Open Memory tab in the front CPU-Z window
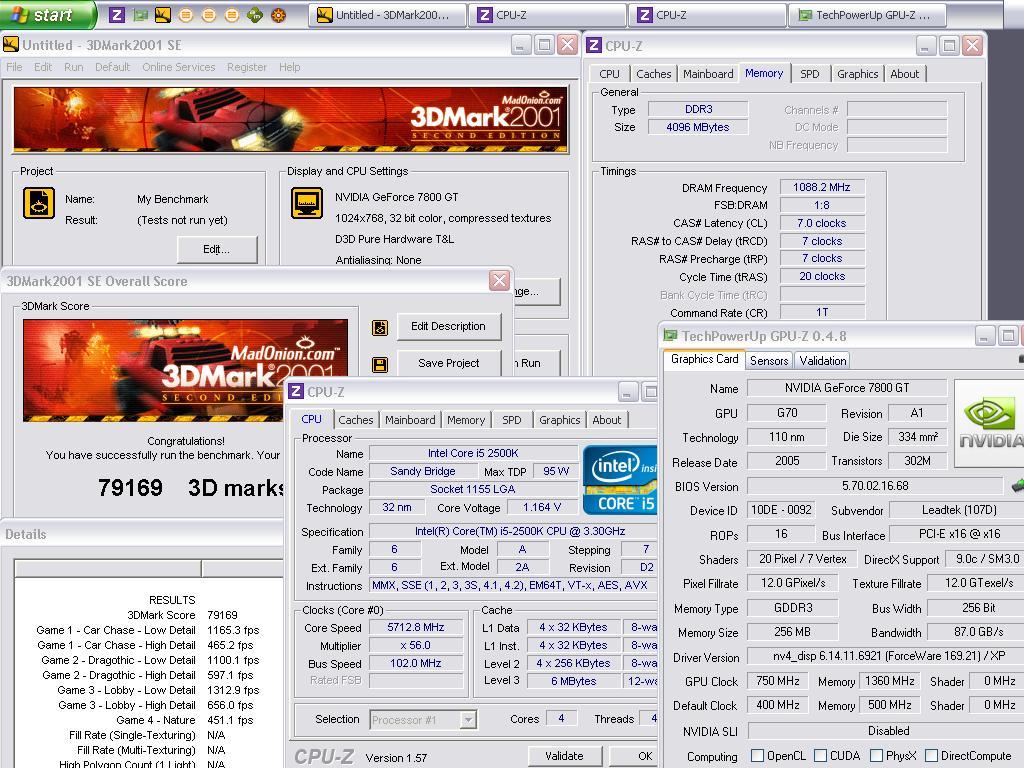 [x=466, y=420]
